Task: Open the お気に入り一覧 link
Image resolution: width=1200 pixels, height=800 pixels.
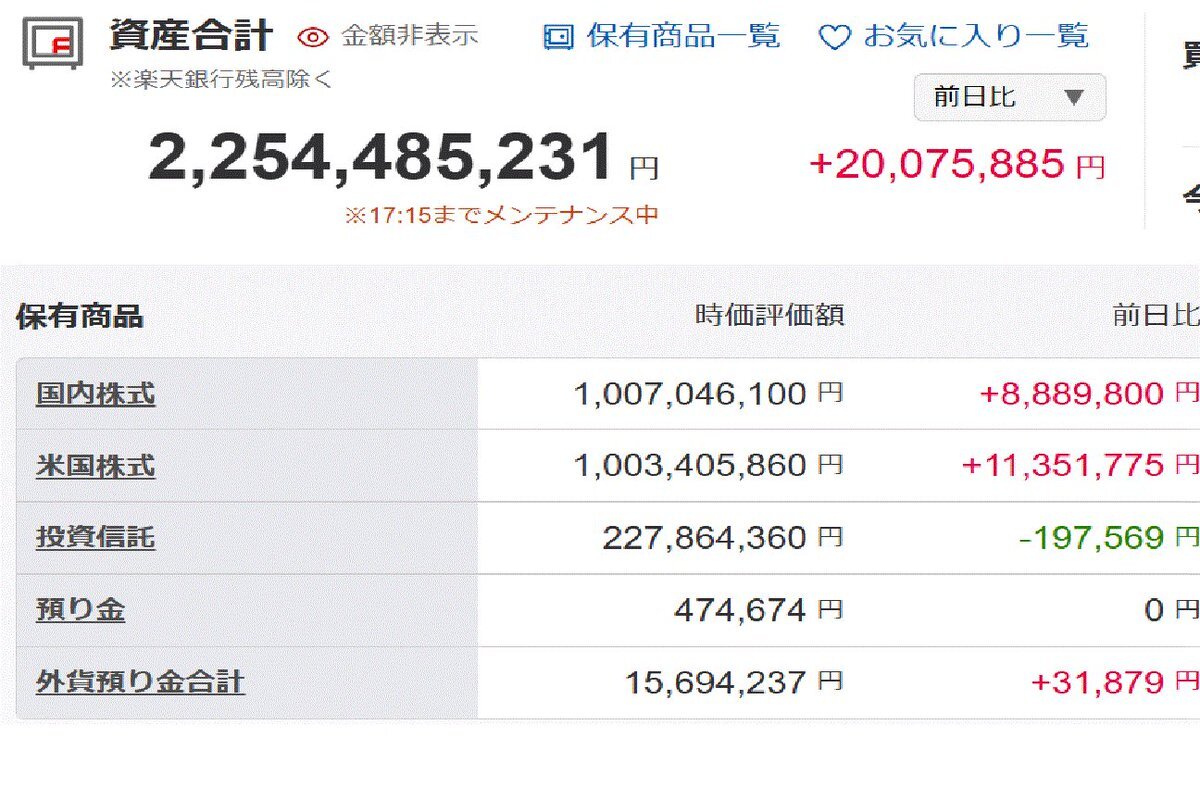Action: 975,37
